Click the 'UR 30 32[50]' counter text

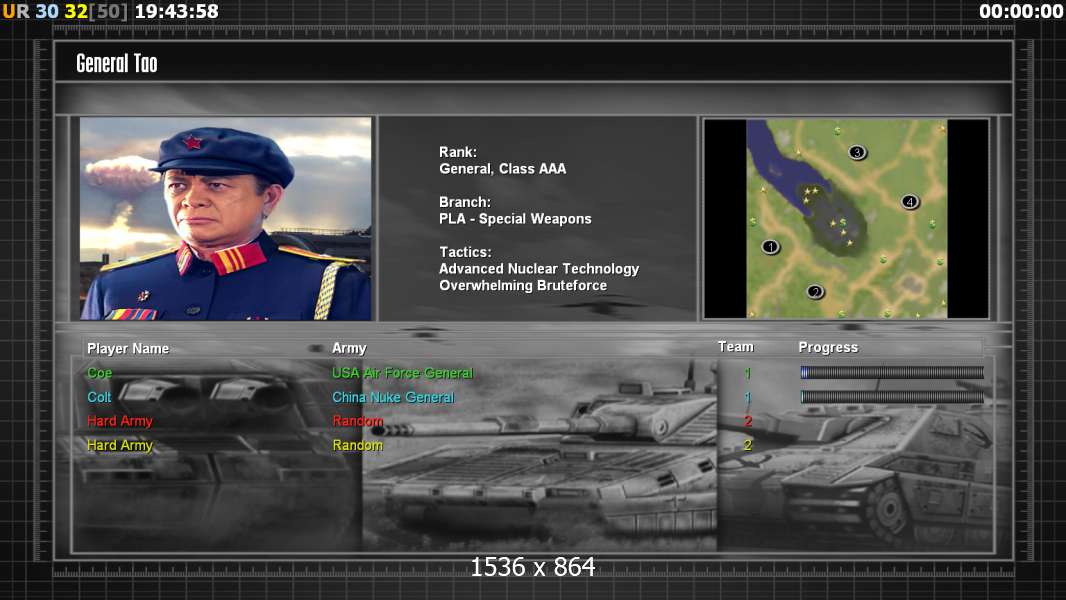[65, 12]
